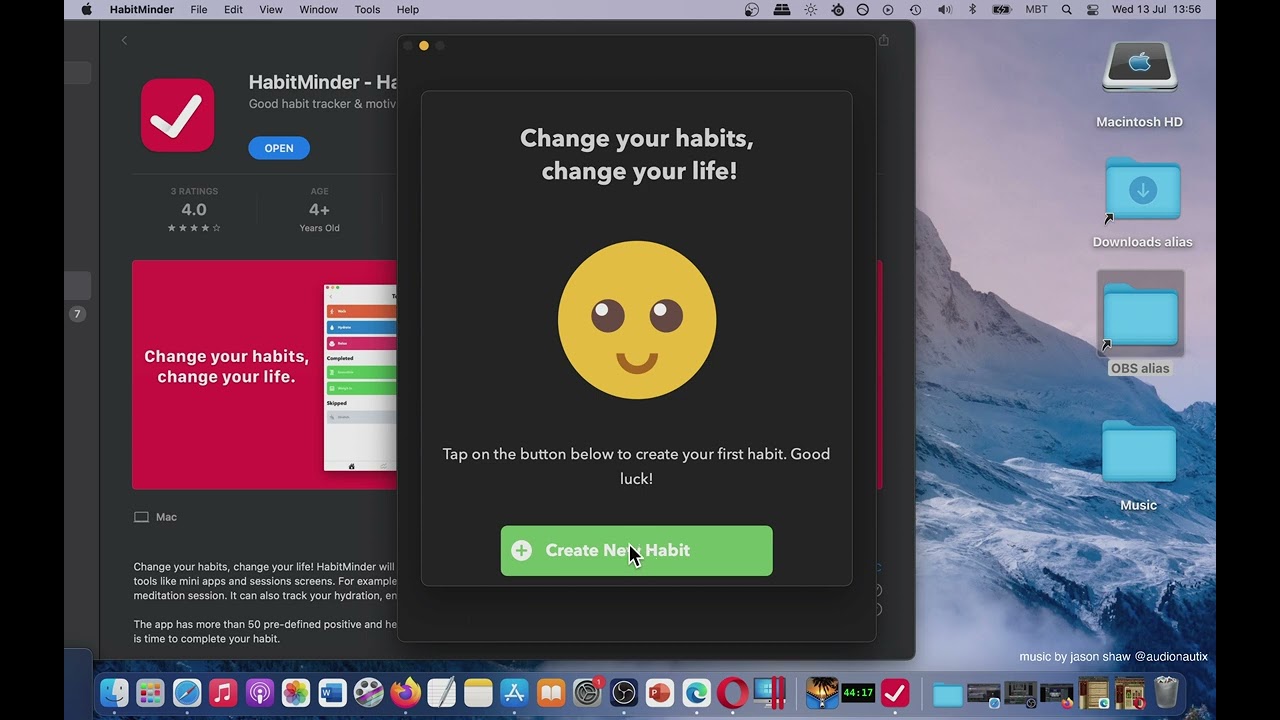Open Podcasts from the Dock

point(260,692)
